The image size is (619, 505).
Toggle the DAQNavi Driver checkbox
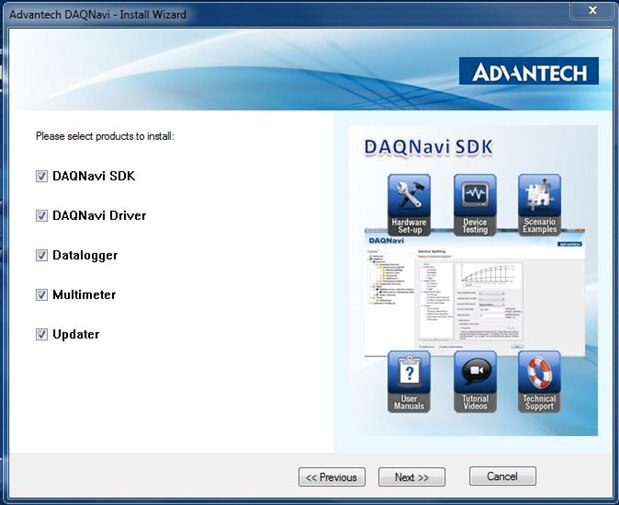(42, 216)
